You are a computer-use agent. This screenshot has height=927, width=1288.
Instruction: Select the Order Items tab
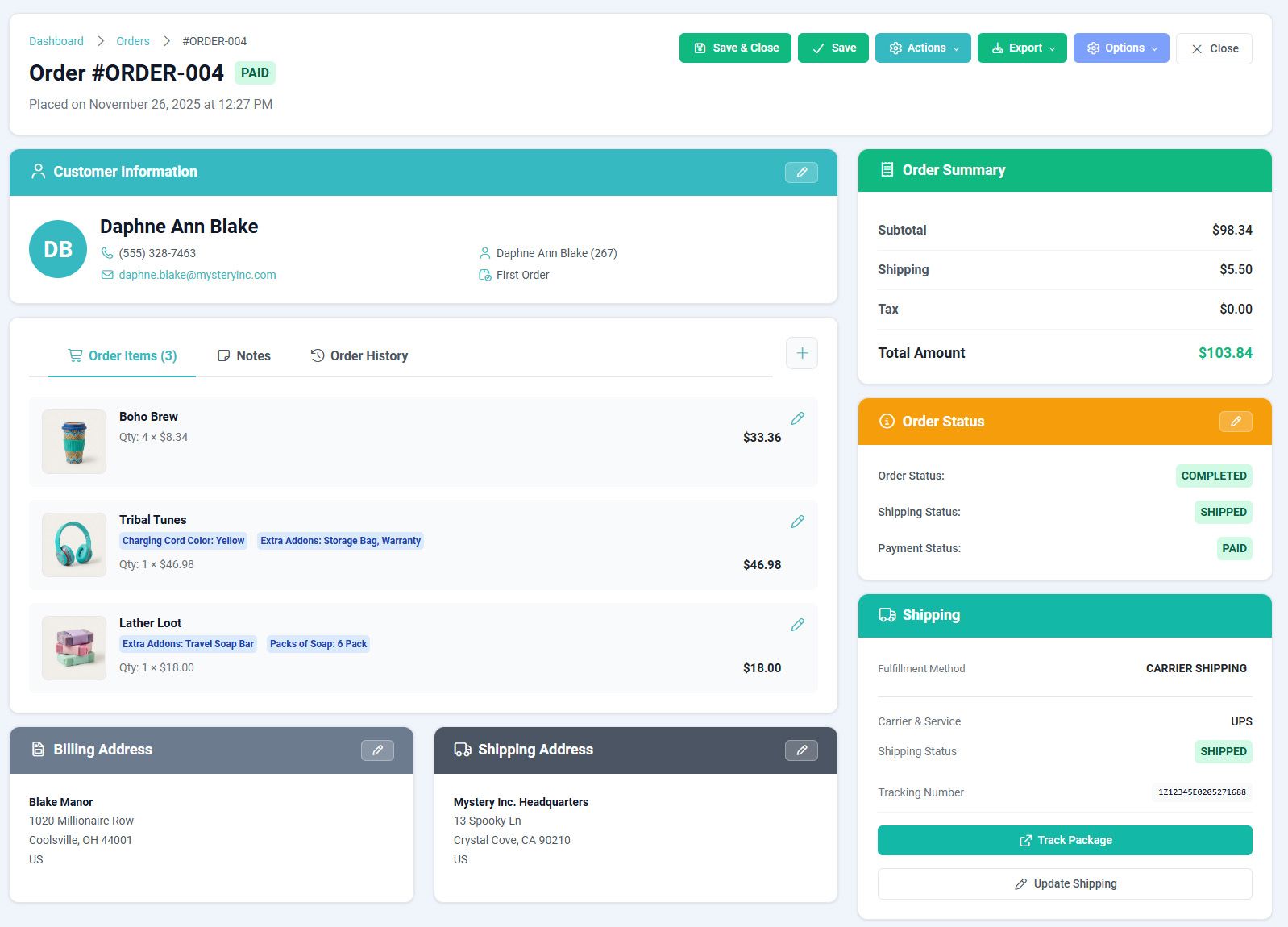pyautogui.click(x=123, y=356)
